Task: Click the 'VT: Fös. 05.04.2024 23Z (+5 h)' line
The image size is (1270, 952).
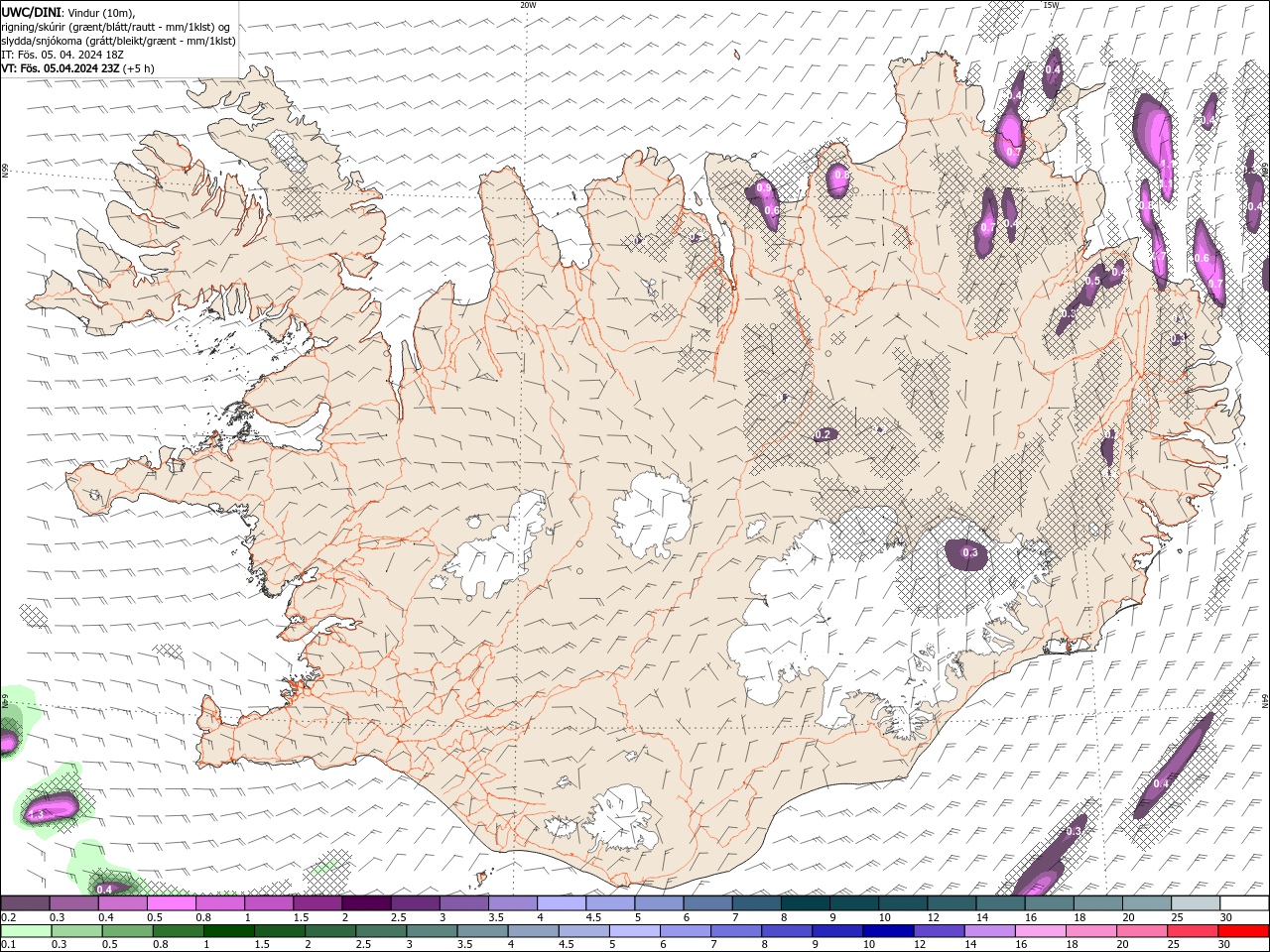Action: click(78, 68)
